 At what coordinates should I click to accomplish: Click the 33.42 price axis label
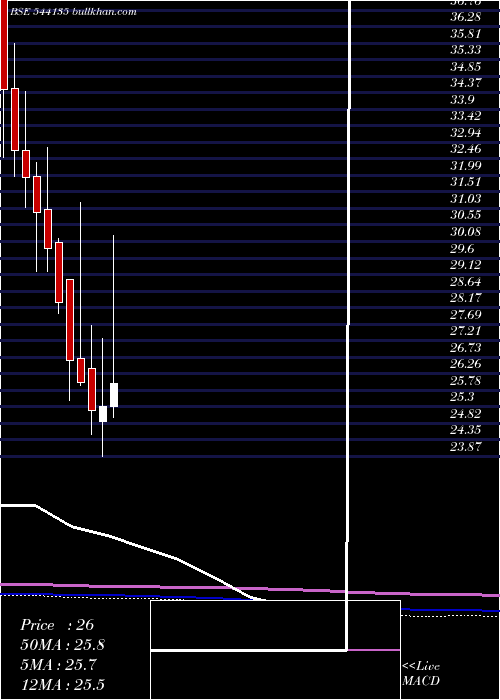466,116
